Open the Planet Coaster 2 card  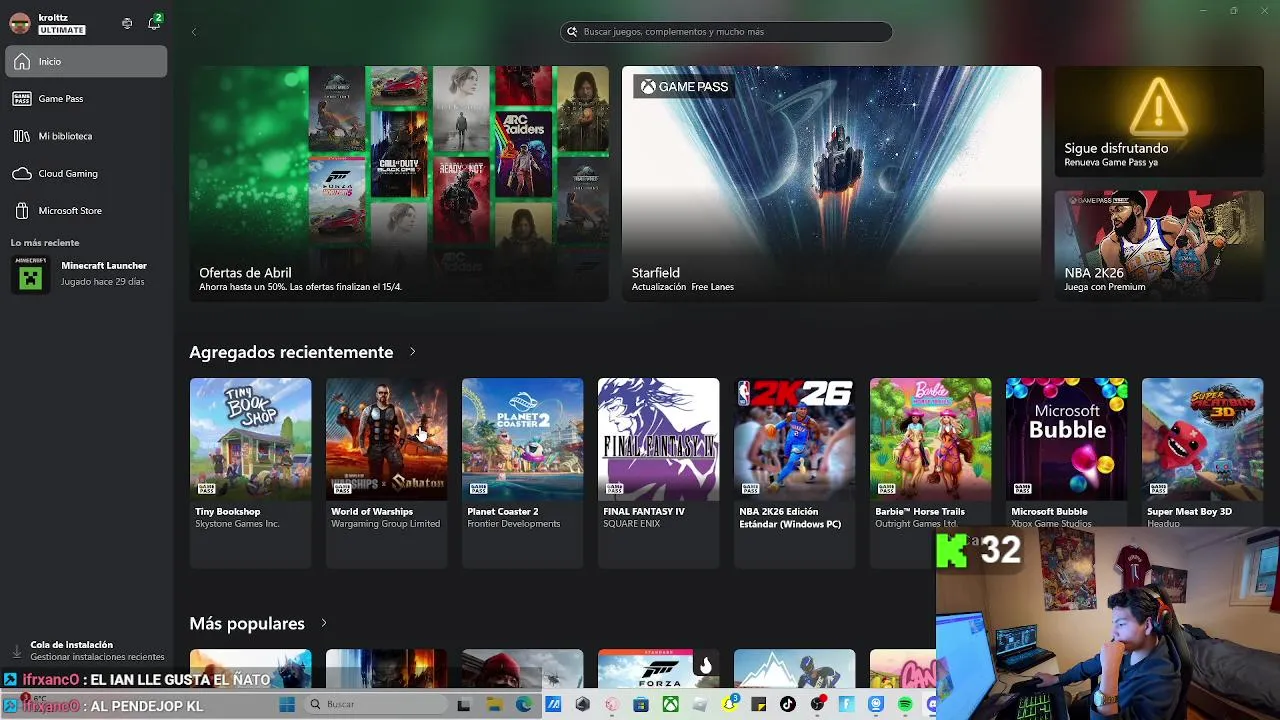coord(522,472)
